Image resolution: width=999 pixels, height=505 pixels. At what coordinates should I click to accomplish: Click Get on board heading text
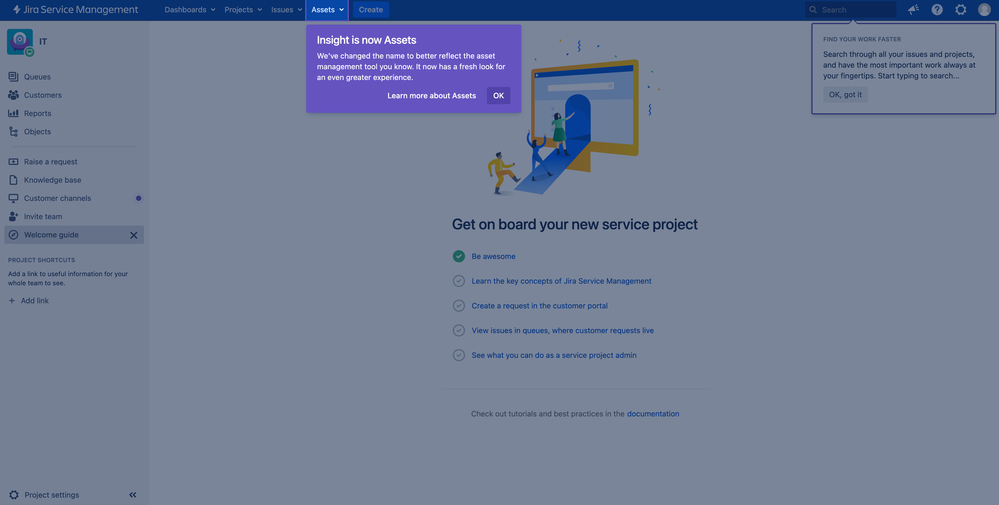pyautogui.click(x=575, y=224)
